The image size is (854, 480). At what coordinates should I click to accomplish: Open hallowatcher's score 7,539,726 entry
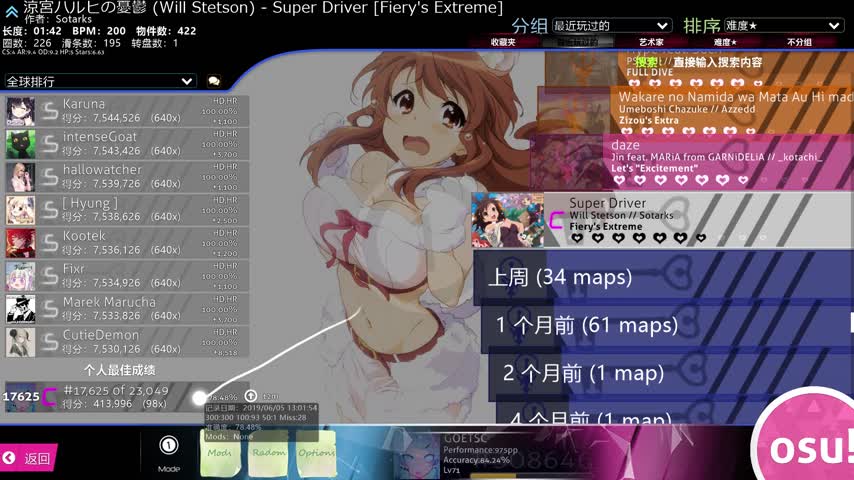[x=126, y=177]
